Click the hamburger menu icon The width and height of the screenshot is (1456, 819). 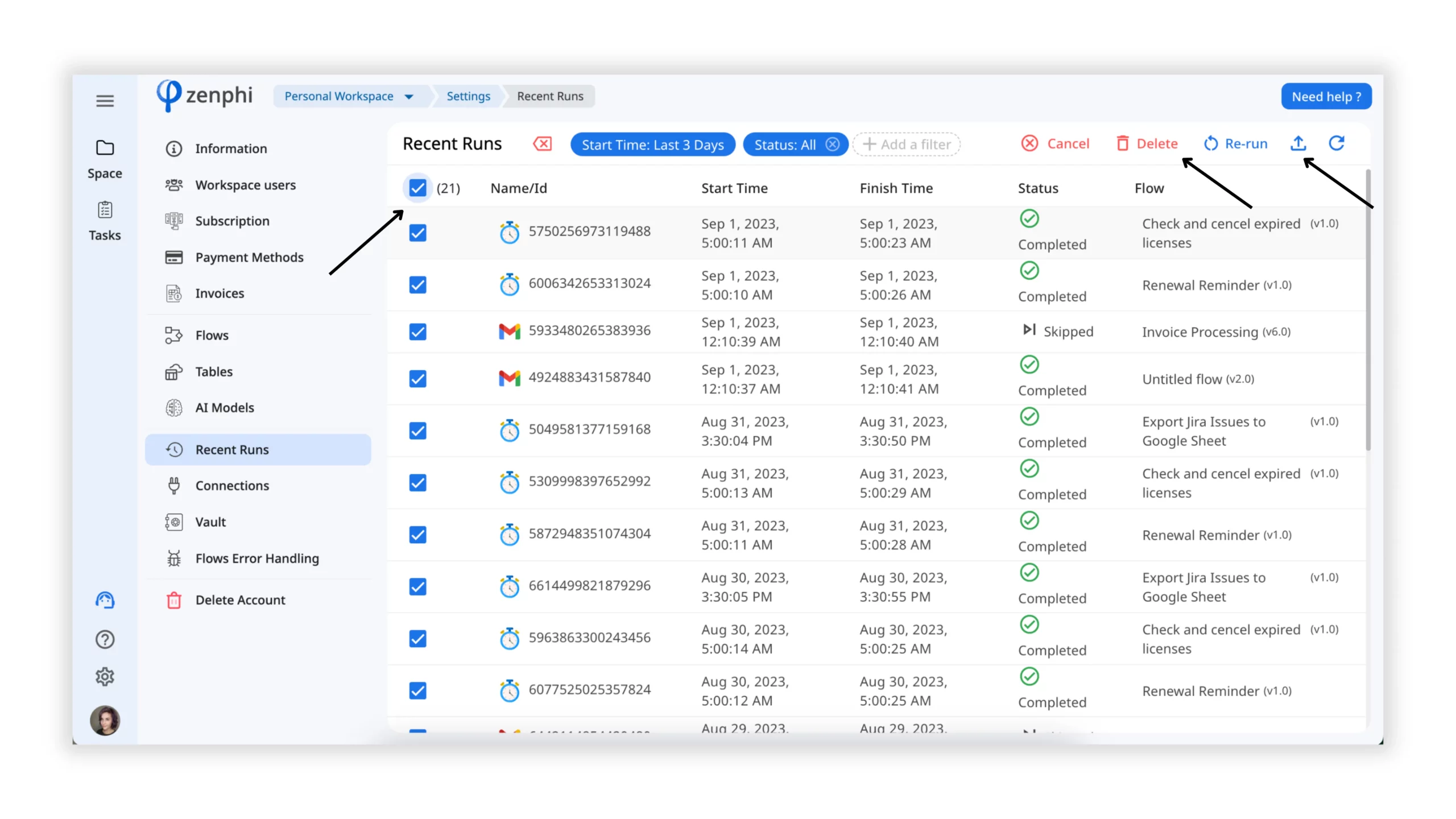tap(105, 101)
